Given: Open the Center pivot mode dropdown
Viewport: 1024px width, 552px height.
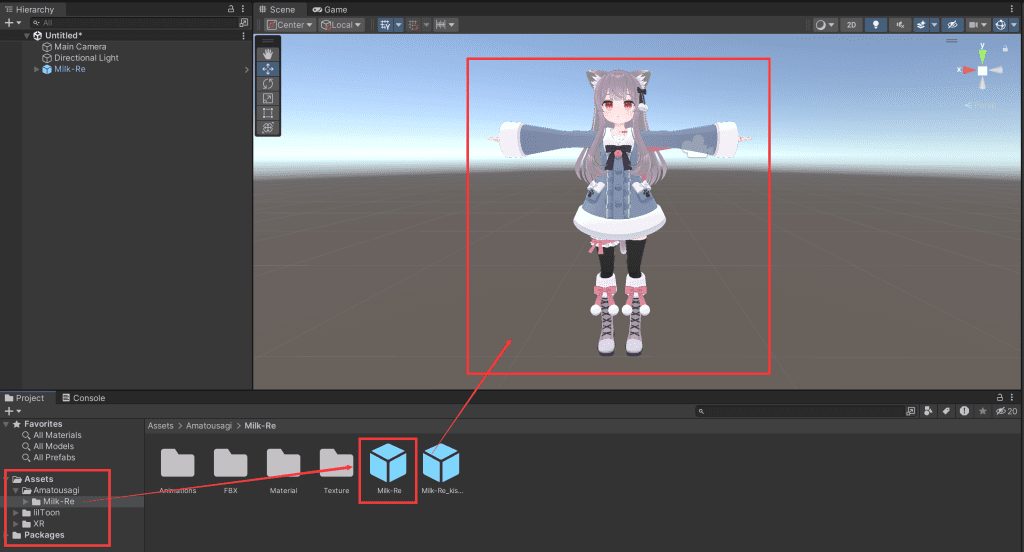Looking at the screenshot, I should click(x=290, y=25).
